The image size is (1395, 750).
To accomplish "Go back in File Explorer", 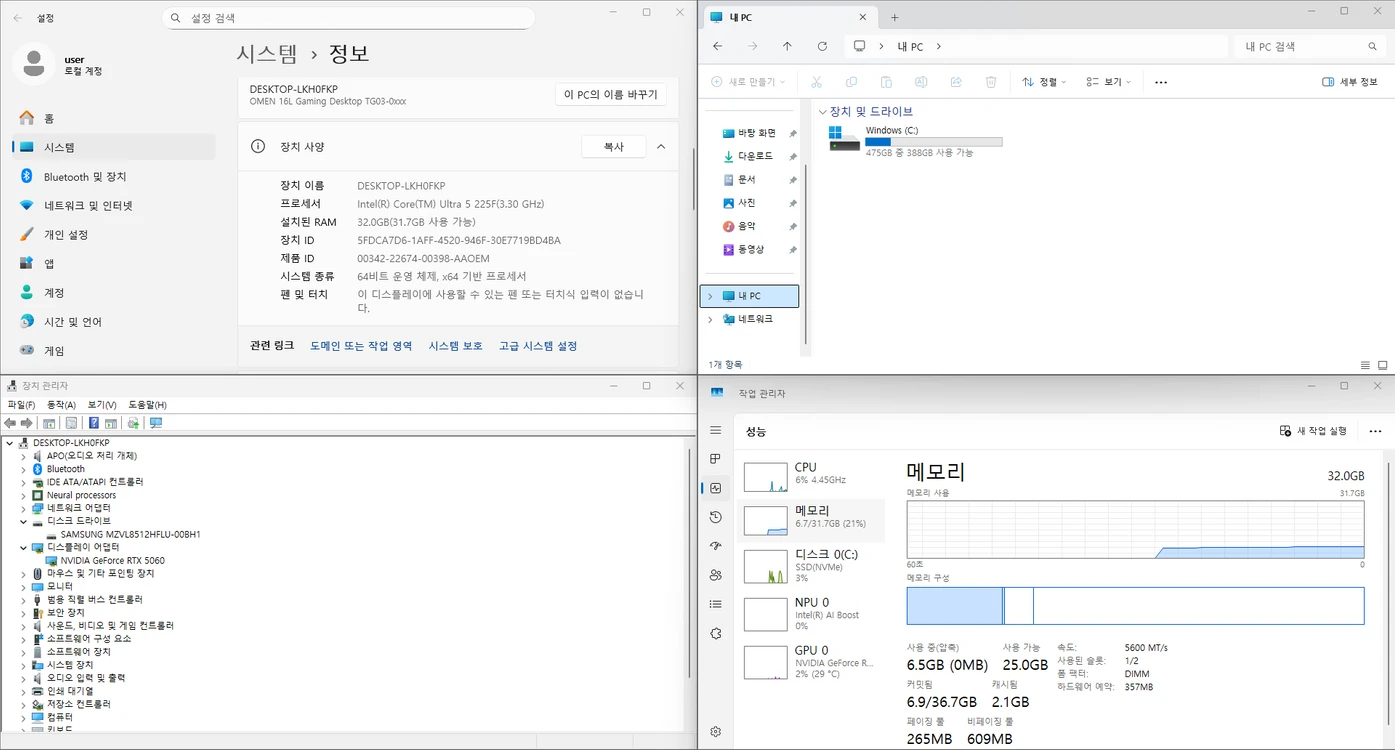I will (717, 46).
